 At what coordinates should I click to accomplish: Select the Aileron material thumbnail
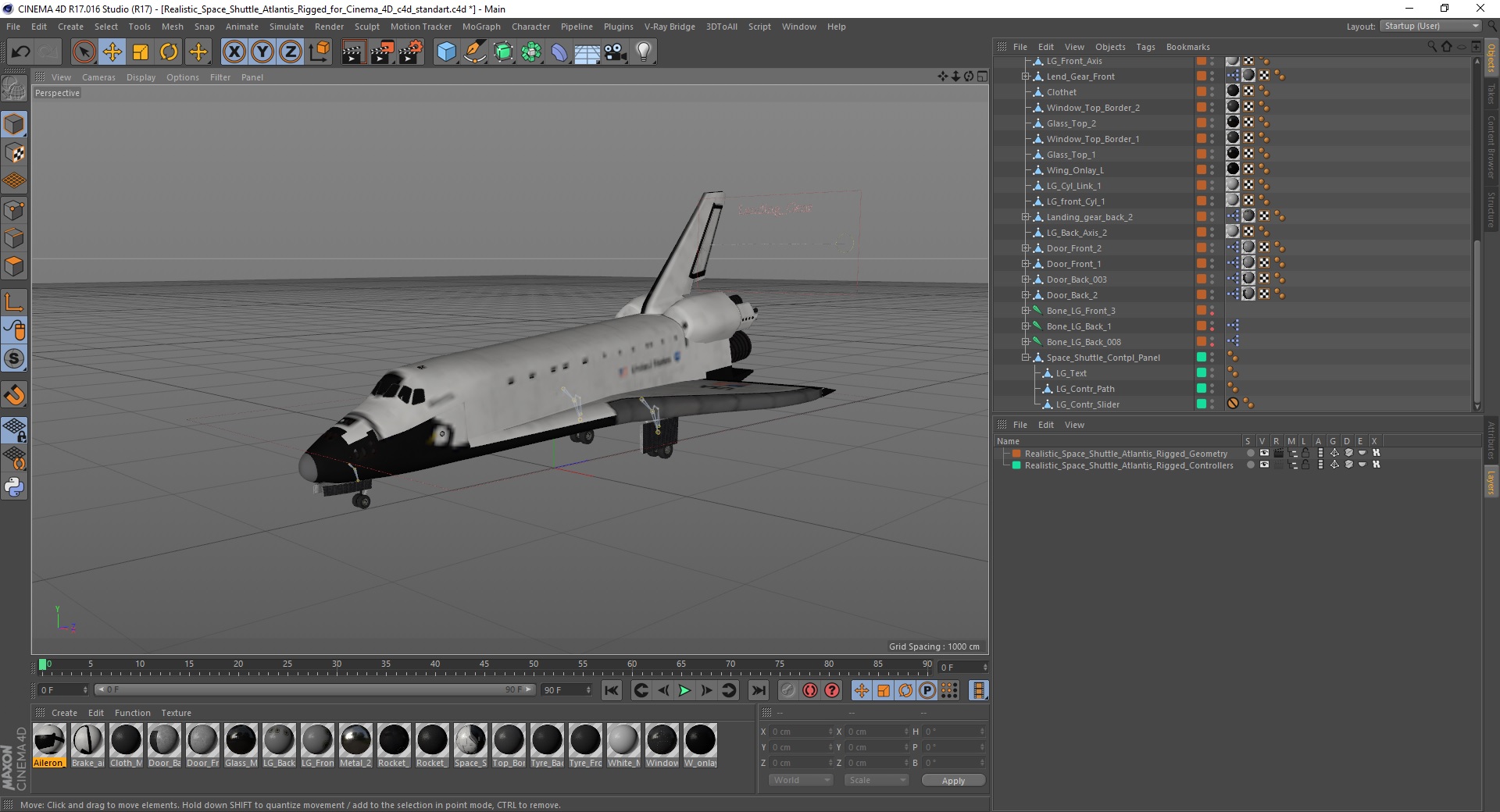click(x=49, y=739)
